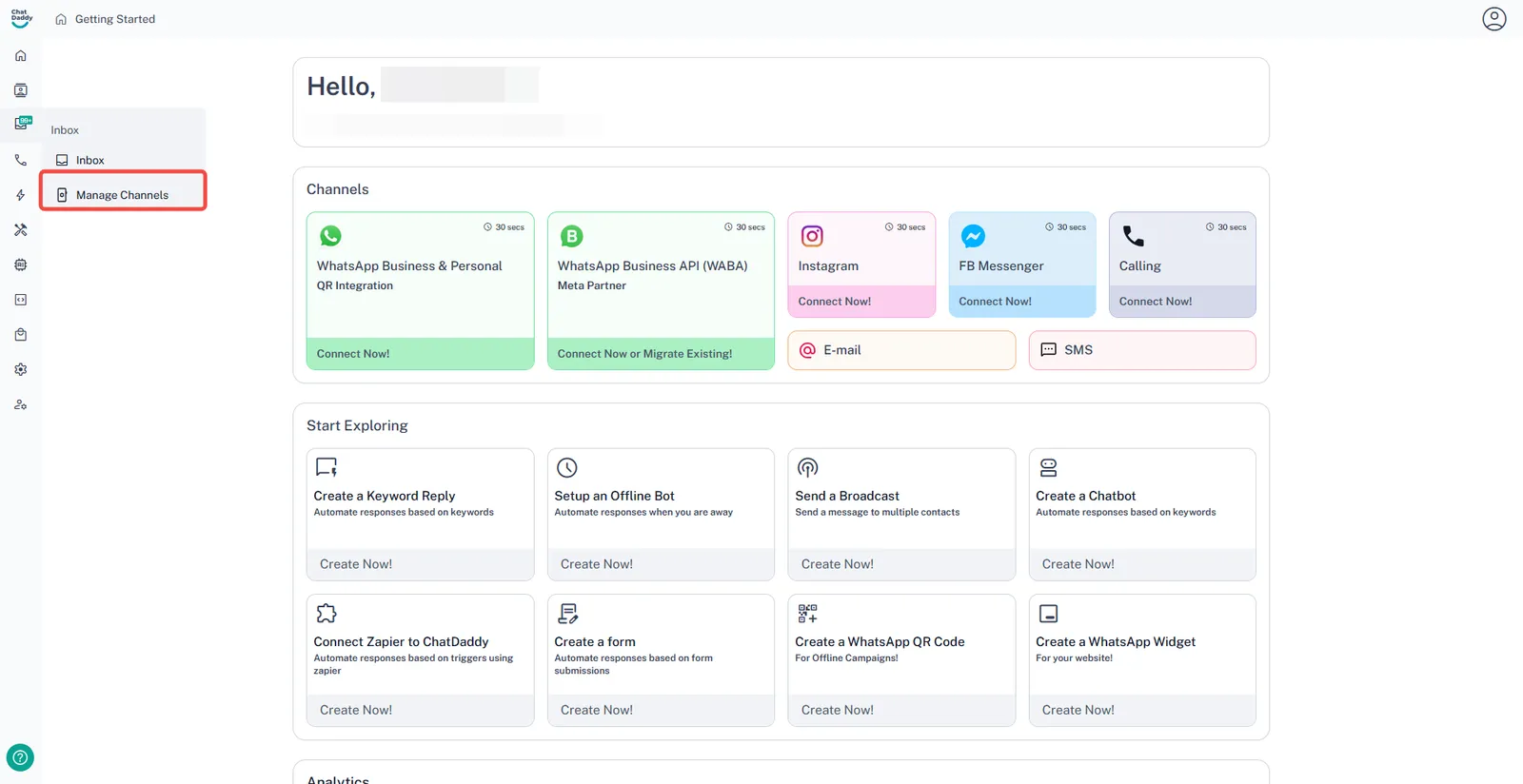Click Connect Now on WhatsApp QR Integration

[x=353, y=354]
